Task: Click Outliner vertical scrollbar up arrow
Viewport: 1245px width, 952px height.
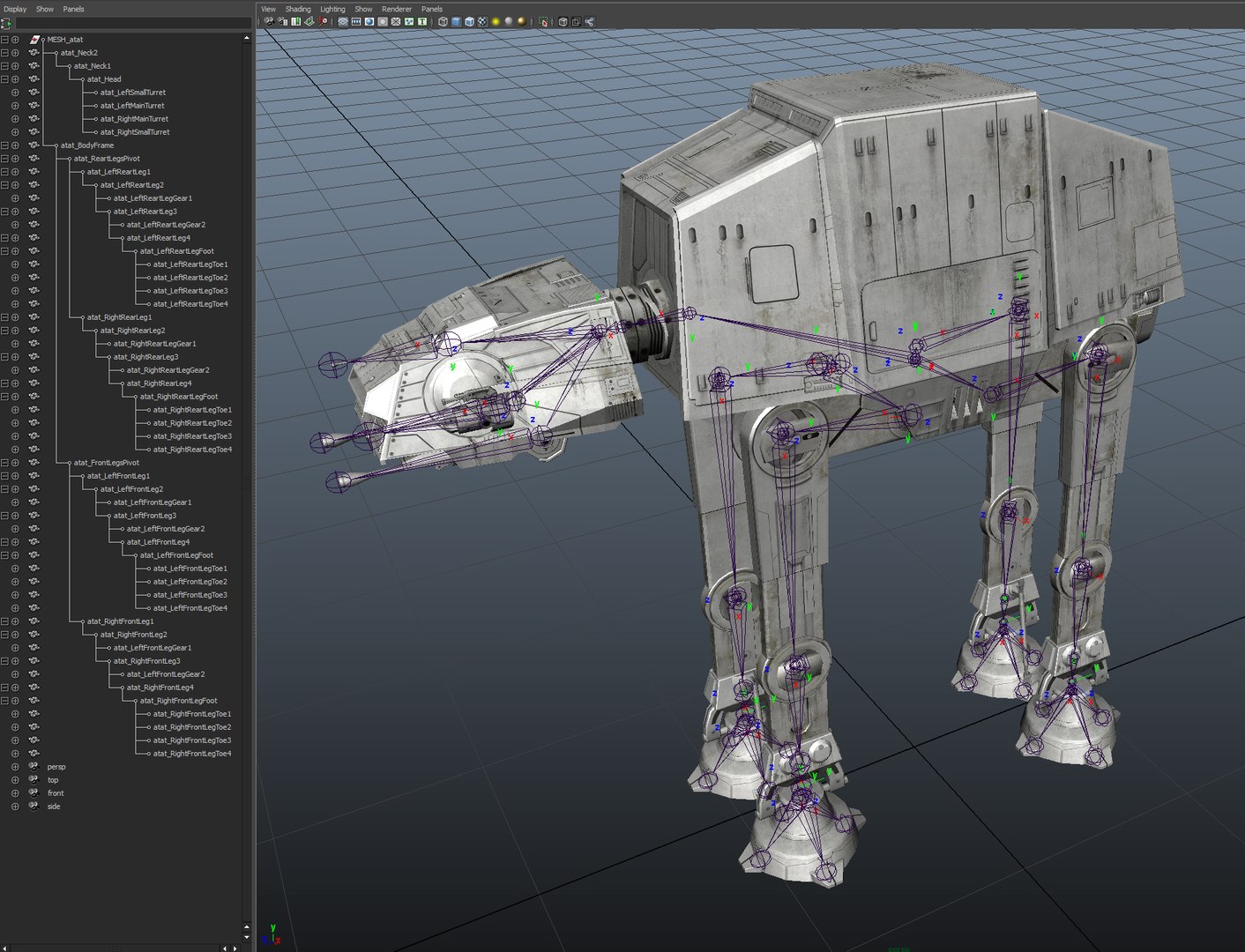Action: pyautogui.click(x=246, y=39)
